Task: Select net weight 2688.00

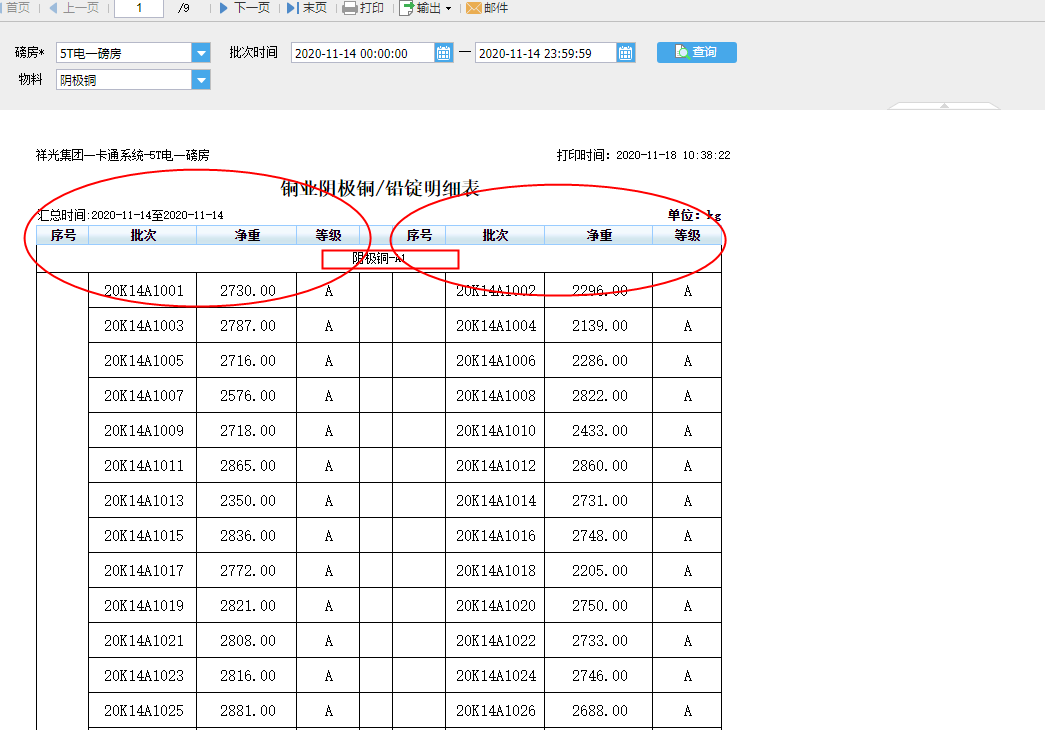Action: pyautogui.click(x=599, y=711)
